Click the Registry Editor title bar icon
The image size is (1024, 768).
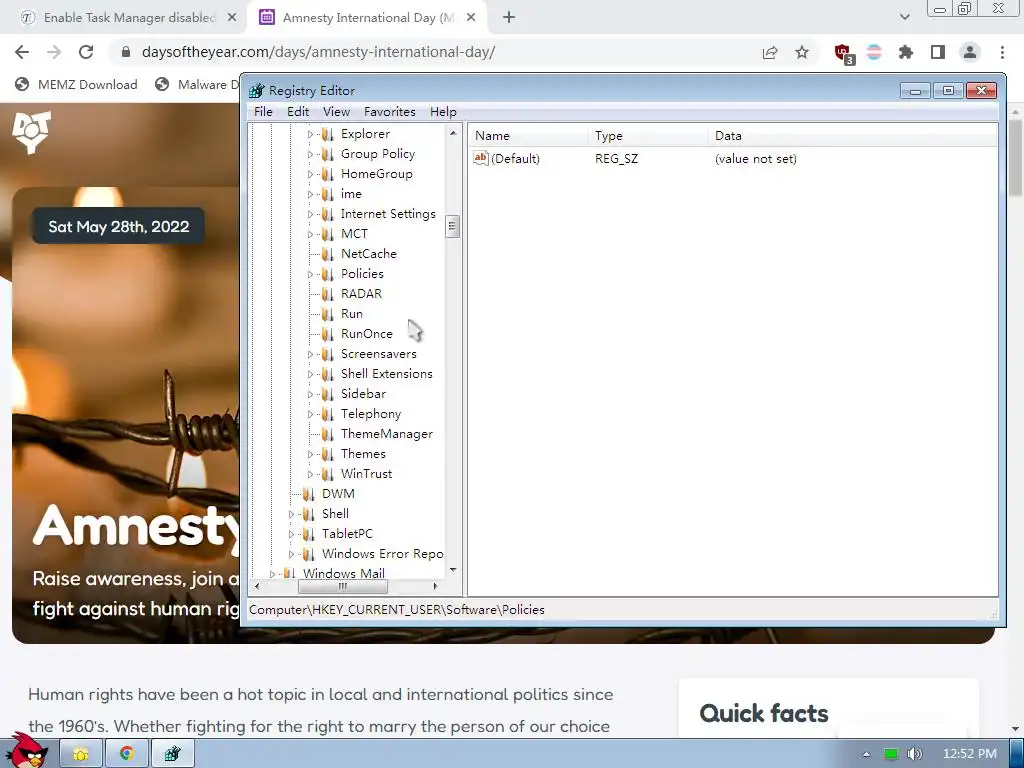click(x=257, y=91)
